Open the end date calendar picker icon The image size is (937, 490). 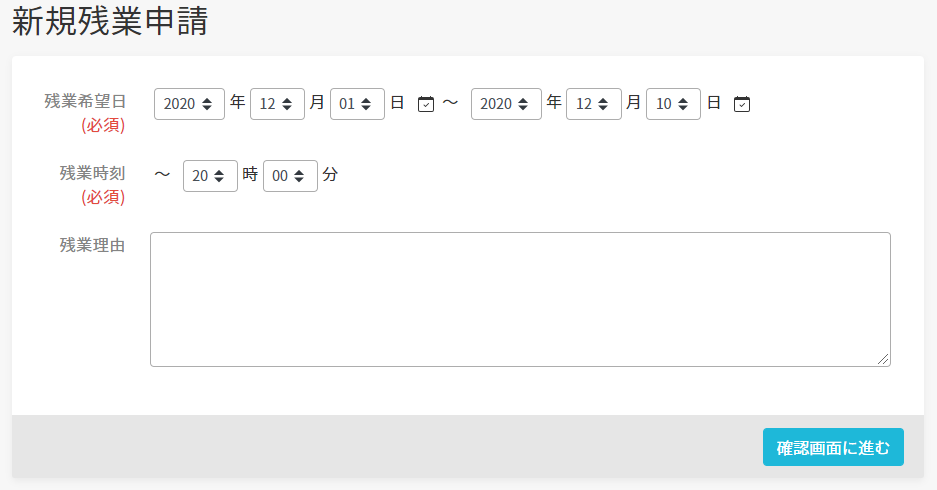[742, 104]
